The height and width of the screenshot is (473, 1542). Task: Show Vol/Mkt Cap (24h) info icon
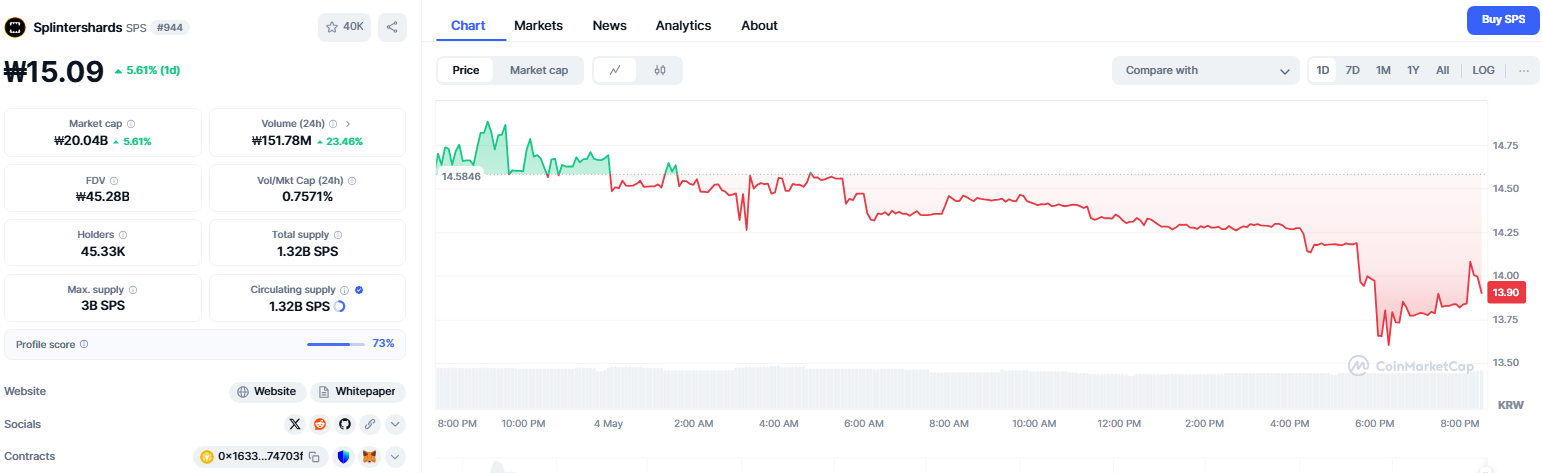(352, 181)
